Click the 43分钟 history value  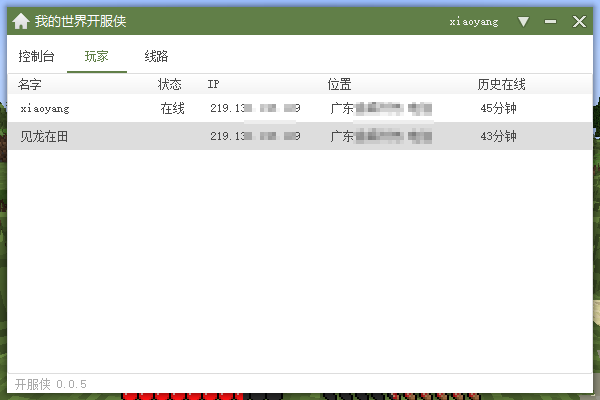coord(498,136)
